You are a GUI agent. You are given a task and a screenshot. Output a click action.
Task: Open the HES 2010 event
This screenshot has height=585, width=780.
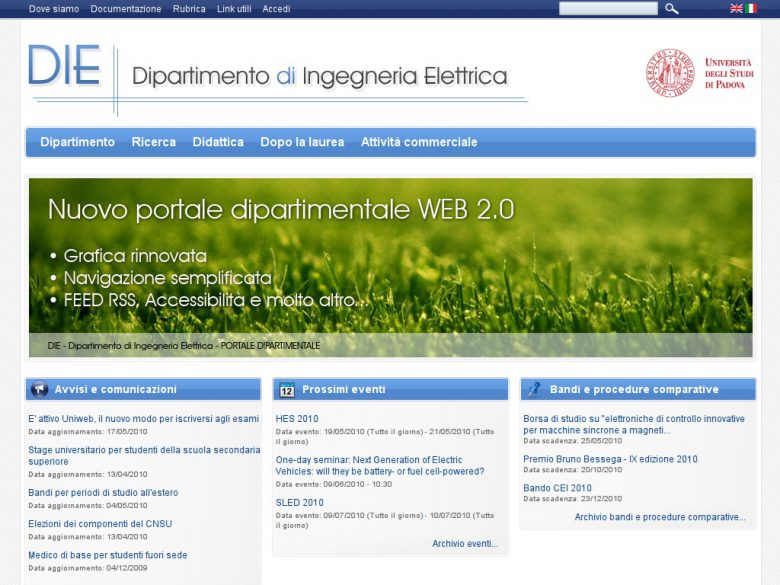297,419
